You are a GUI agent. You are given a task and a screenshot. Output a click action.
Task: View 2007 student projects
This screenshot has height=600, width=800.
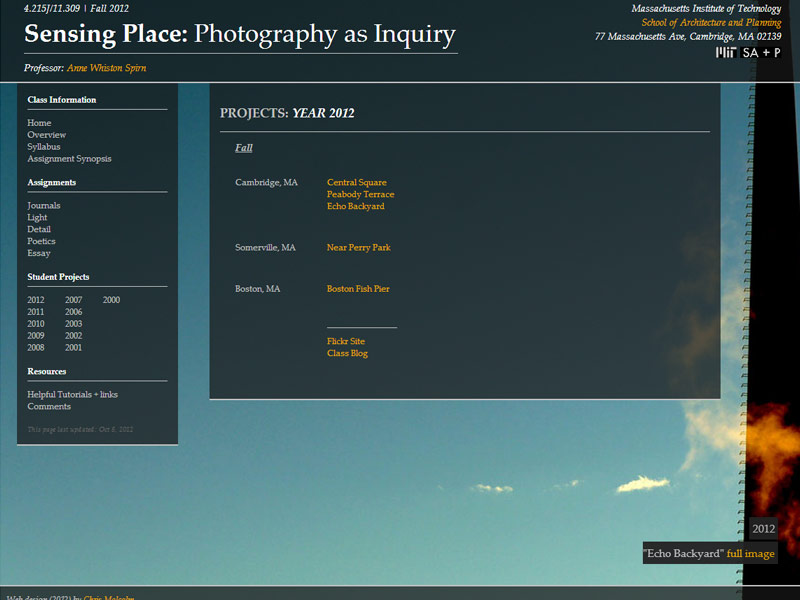pyautogui.click(x=73, y=300)
